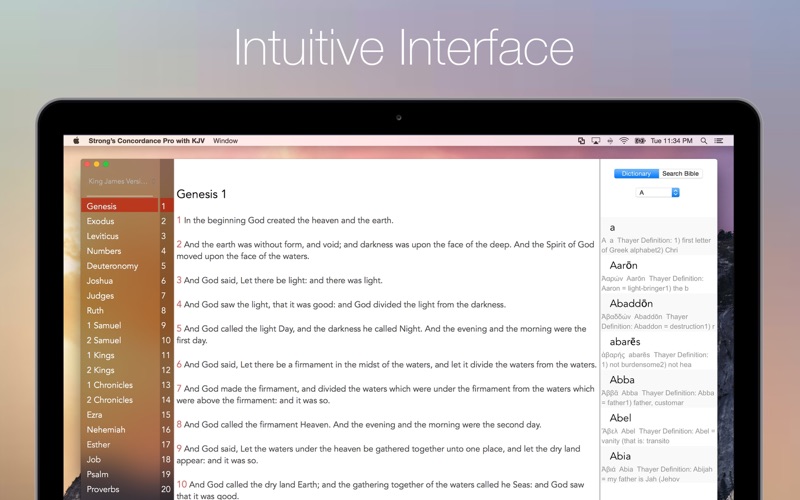Select Esther in the book list
This screenshot has width=800, height=500.
coord(120,444)
